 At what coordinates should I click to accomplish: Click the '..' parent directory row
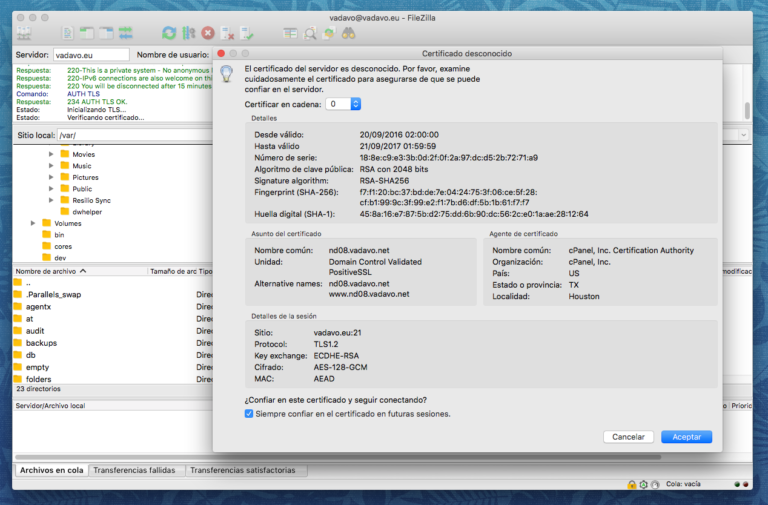(113, 283)
